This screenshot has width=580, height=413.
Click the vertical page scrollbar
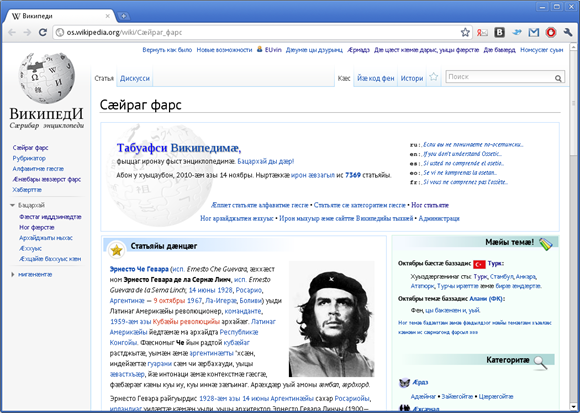coord(574,227)
